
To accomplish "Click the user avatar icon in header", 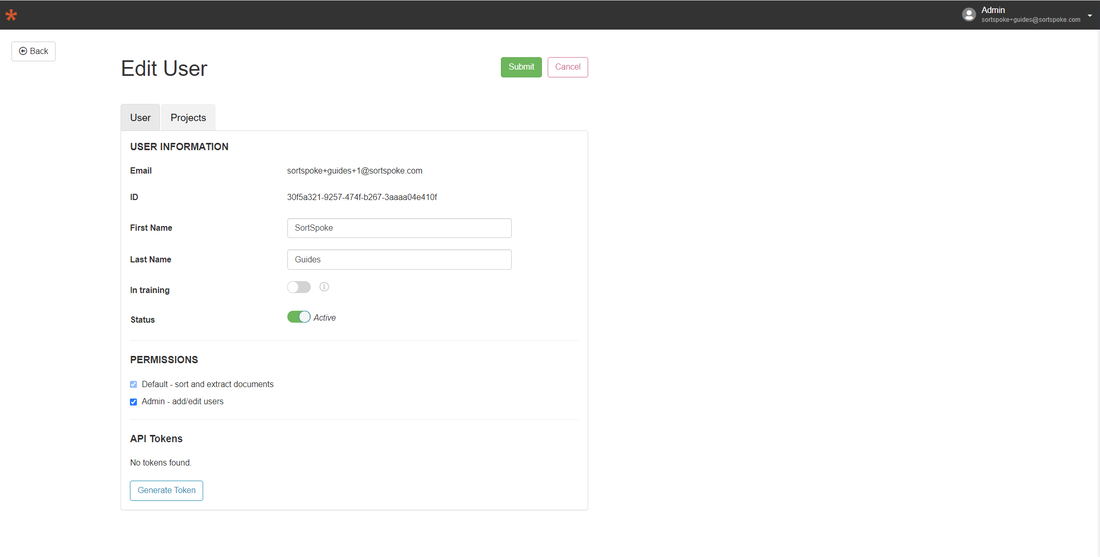I will pyautogui.click(x=969, y=15).
